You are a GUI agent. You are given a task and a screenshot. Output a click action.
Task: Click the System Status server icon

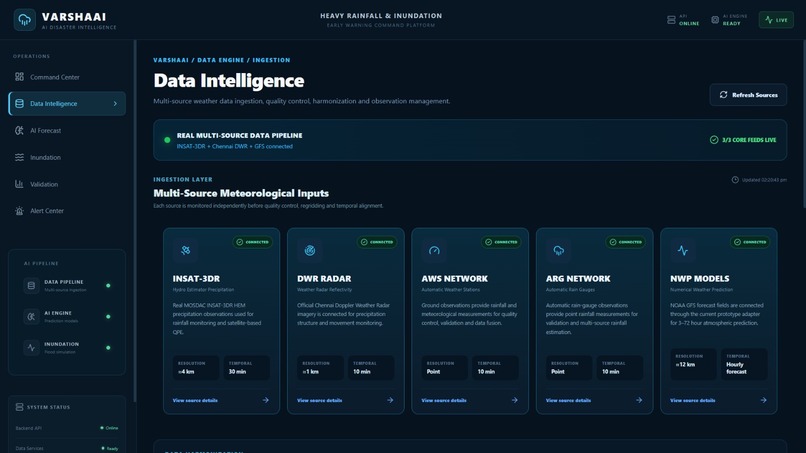[20, 407]
